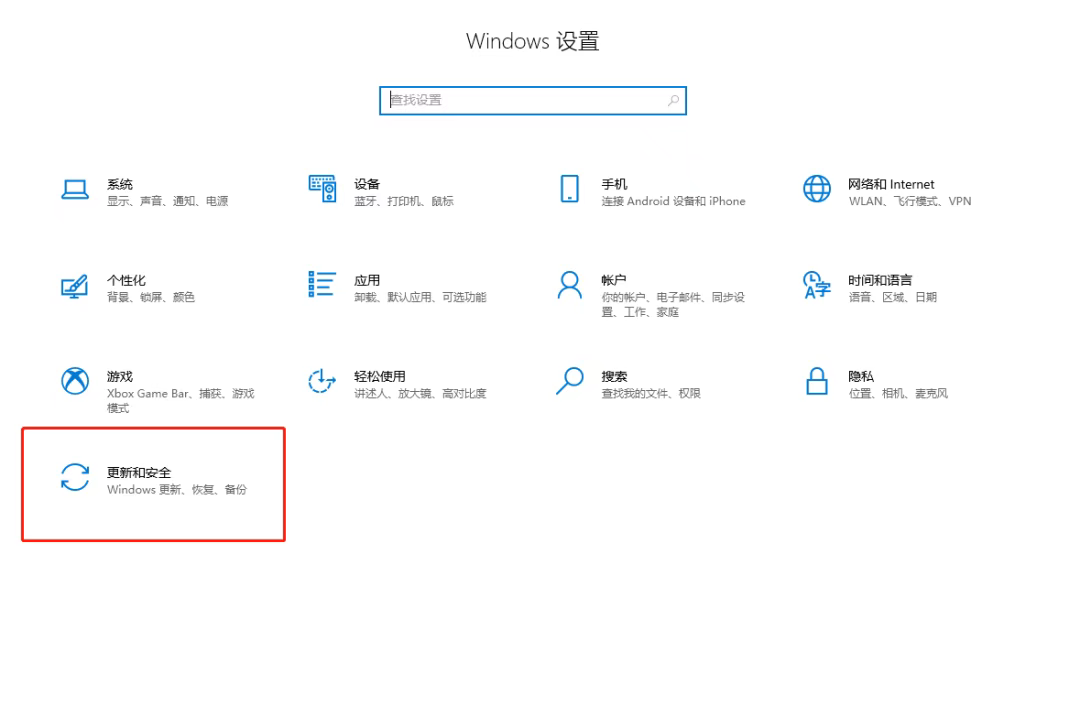Click the text 查找我的文件、权限
Screen dimensions: 1080x717
pyautogui.click(x=651, y=394)
